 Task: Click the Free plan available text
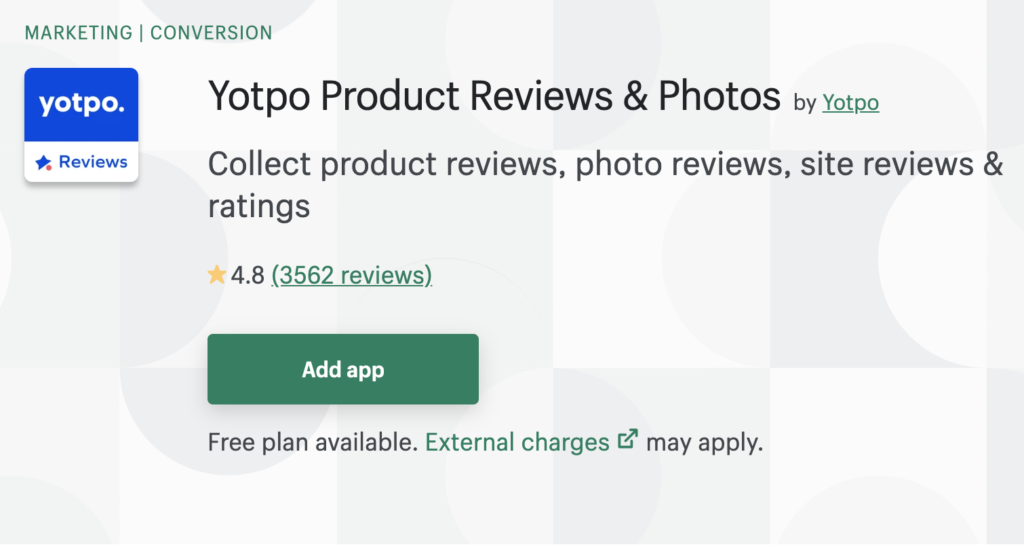(x=312, y=442)
